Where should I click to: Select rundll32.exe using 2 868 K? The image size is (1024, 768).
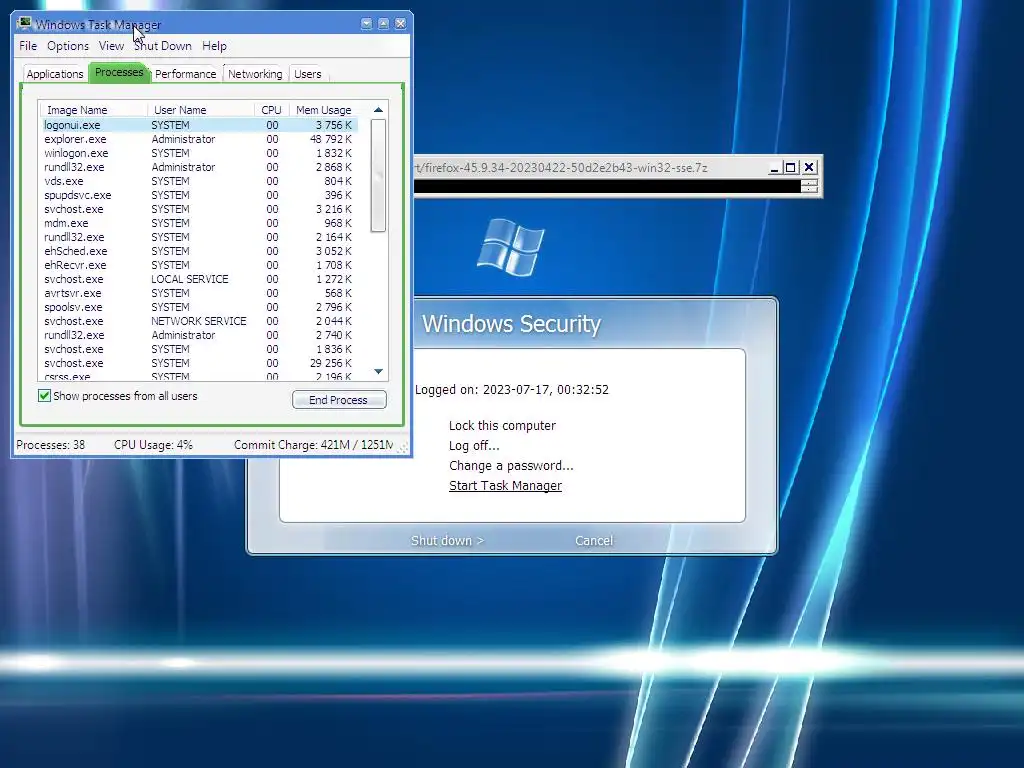point(199,167)
